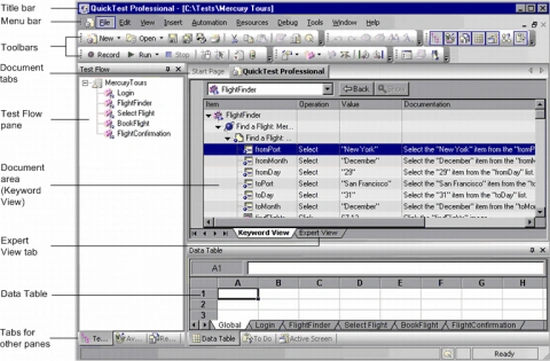This screenshot has width=550, height=361.
Task: Collapse the MercuryTours tree node
Action: click(85, 83)
